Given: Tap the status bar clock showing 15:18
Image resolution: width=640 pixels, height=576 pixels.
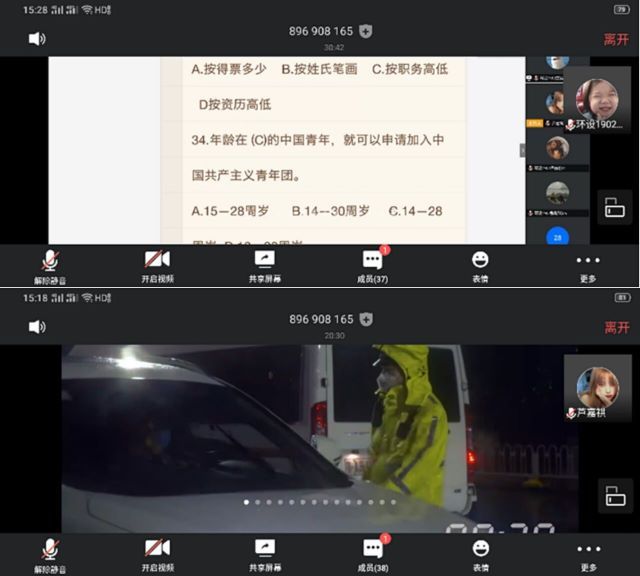Looking at the screenshot, I should tap(35, 298).
